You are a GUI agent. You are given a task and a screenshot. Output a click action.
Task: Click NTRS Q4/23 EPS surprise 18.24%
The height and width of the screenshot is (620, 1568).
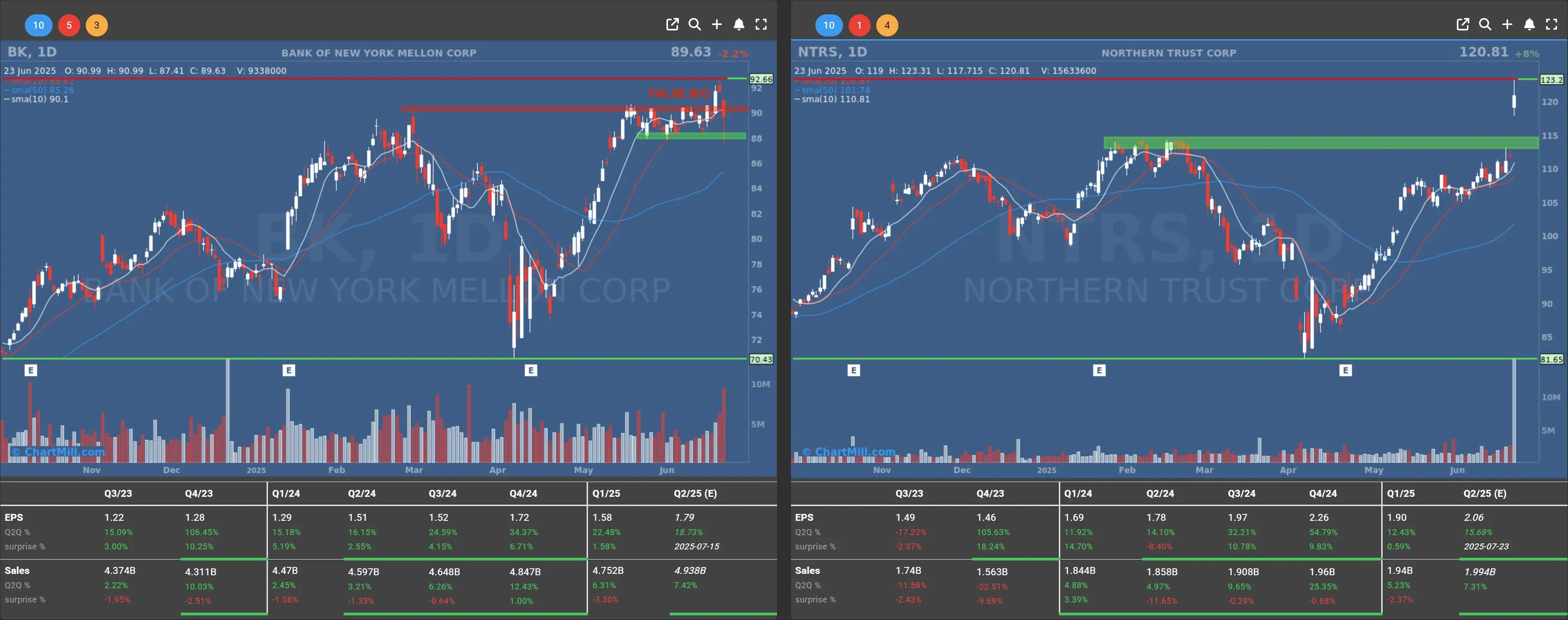(990, 546)
